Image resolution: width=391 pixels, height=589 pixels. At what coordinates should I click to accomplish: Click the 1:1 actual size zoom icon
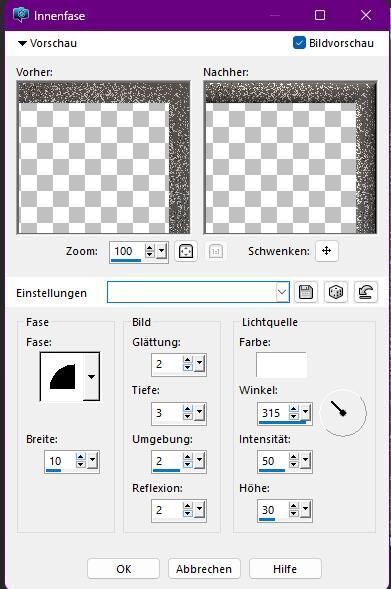point(216,251)
